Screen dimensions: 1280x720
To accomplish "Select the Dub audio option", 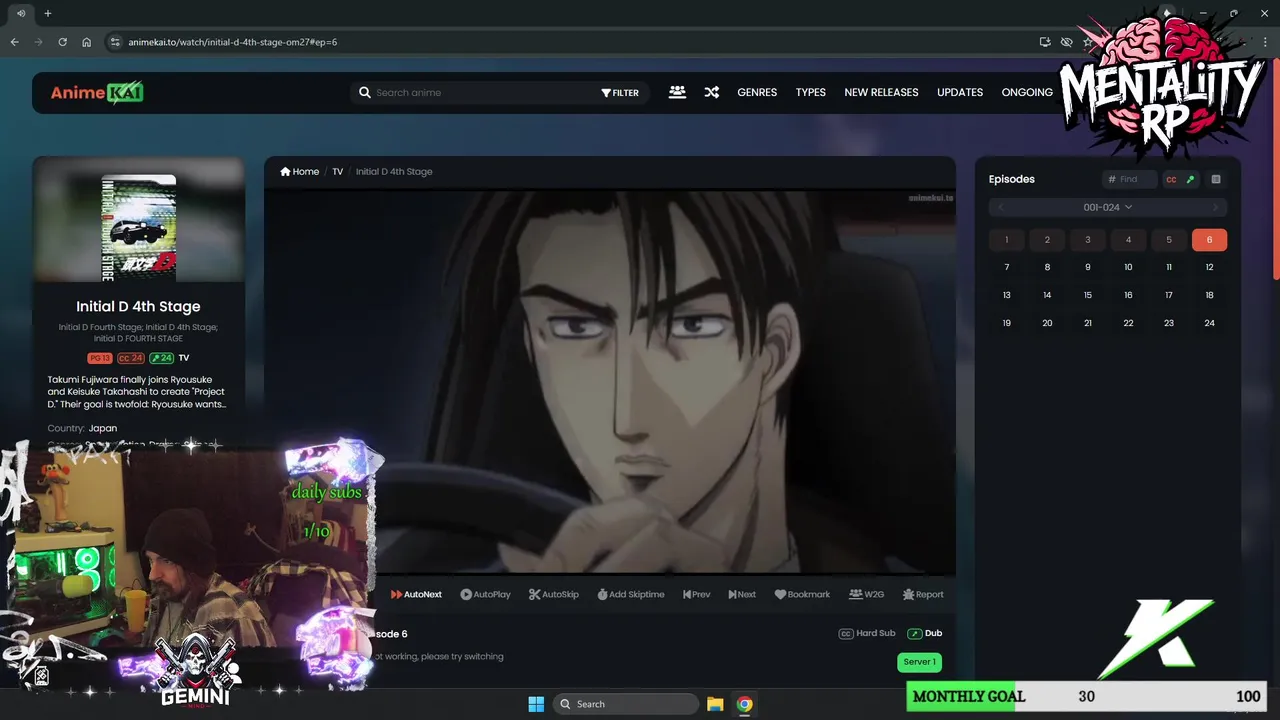I will (925, 633).
